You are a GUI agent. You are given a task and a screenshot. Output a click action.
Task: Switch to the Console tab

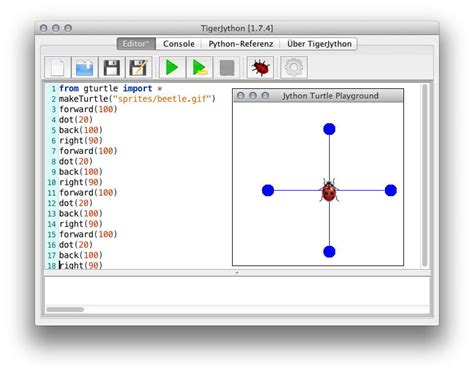coord(179,44)
